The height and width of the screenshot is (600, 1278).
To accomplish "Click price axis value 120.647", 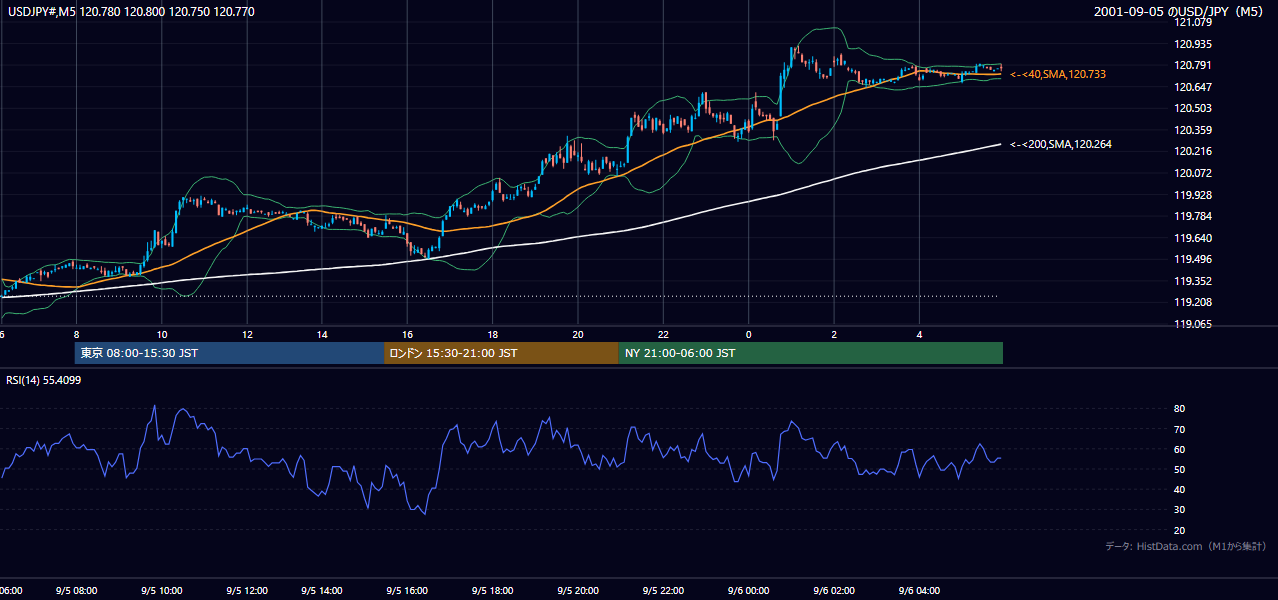I will [1194, 87].
